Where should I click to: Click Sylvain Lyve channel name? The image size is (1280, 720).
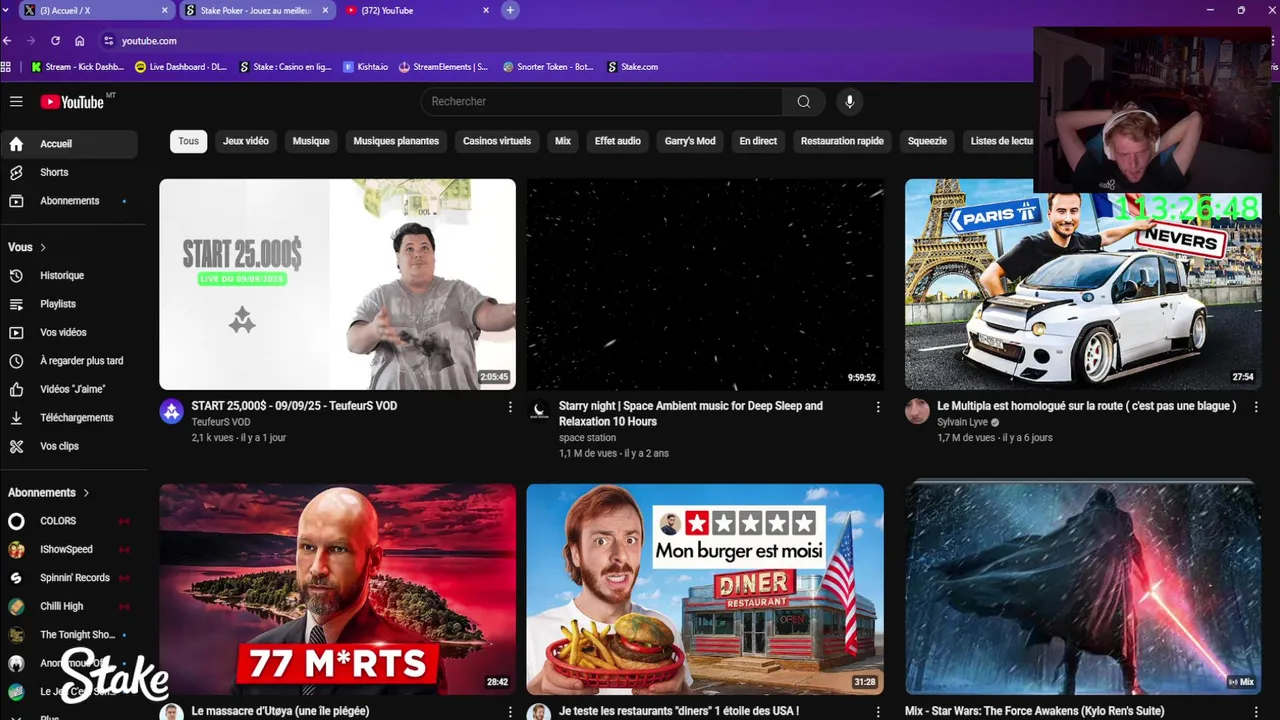962,422
